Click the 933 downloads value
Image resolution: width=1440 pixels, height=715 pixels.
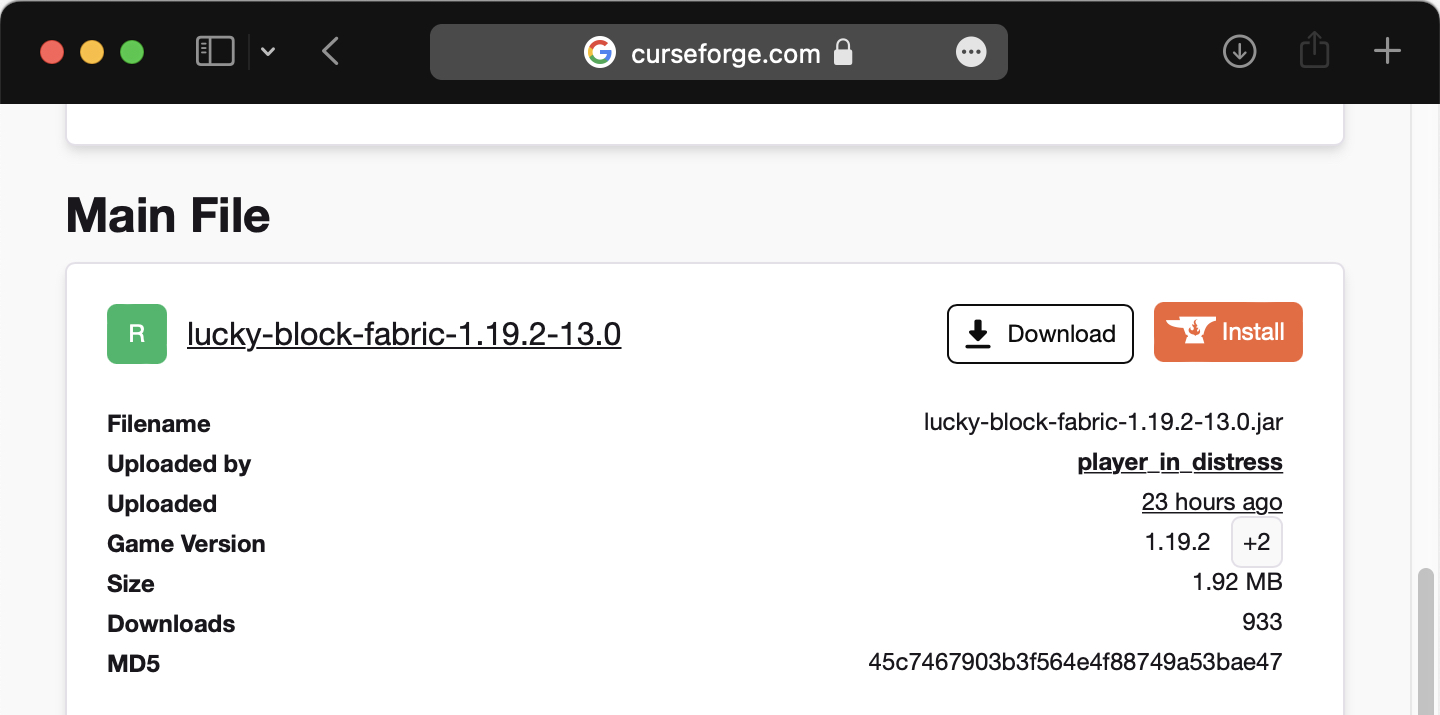(x=1262, y=622)
